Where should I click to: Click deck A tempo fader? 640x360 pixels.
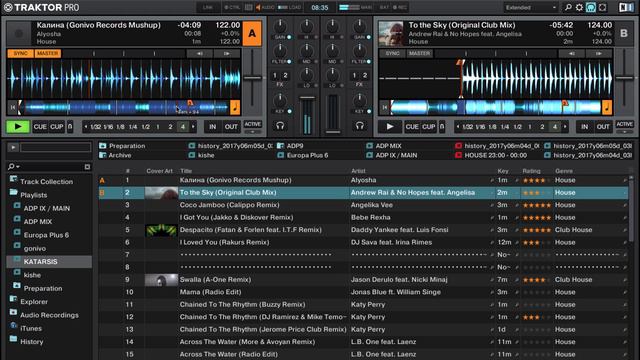[x=252, y=78]
